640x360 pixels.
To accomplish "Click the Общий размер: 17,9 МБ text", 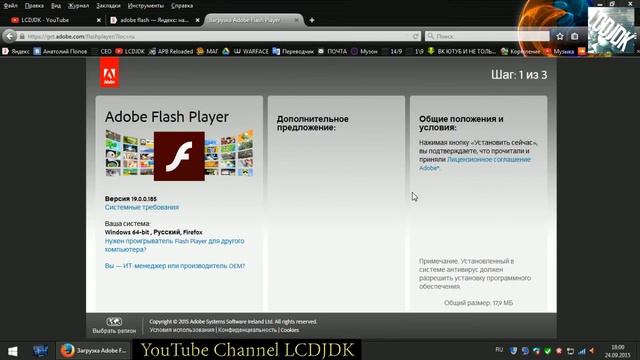I will [478, 303].
